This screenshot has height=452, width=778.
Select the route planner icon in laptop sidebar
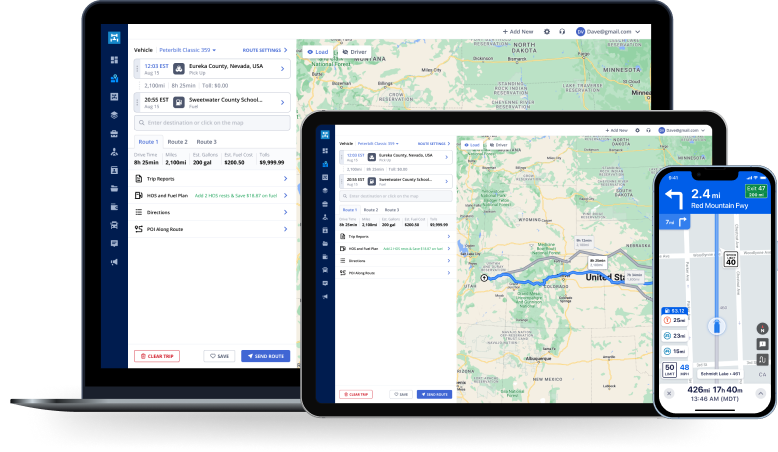coord(114,78)
